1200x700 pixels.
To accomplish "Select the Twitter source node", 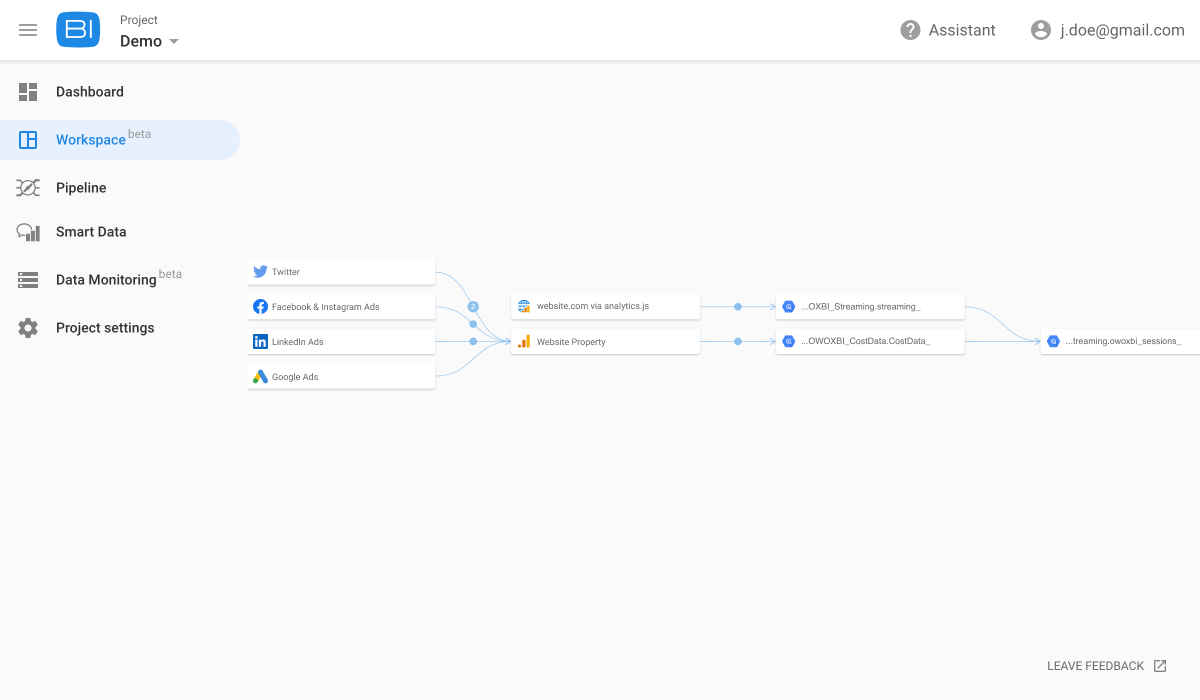I will pos(341,272).
